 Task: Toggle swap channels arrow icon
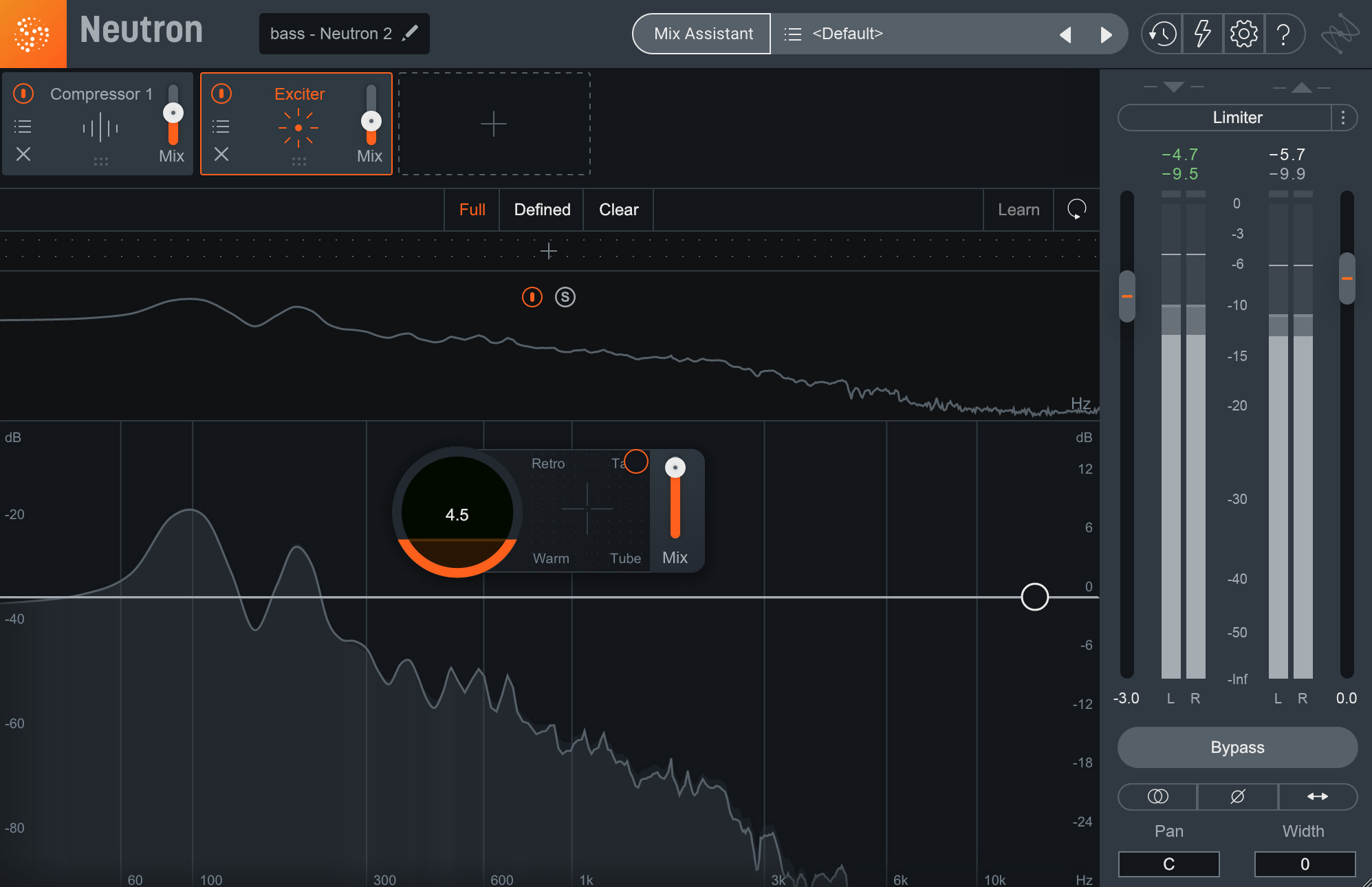pyautogui.click(x=1318, y=796)
